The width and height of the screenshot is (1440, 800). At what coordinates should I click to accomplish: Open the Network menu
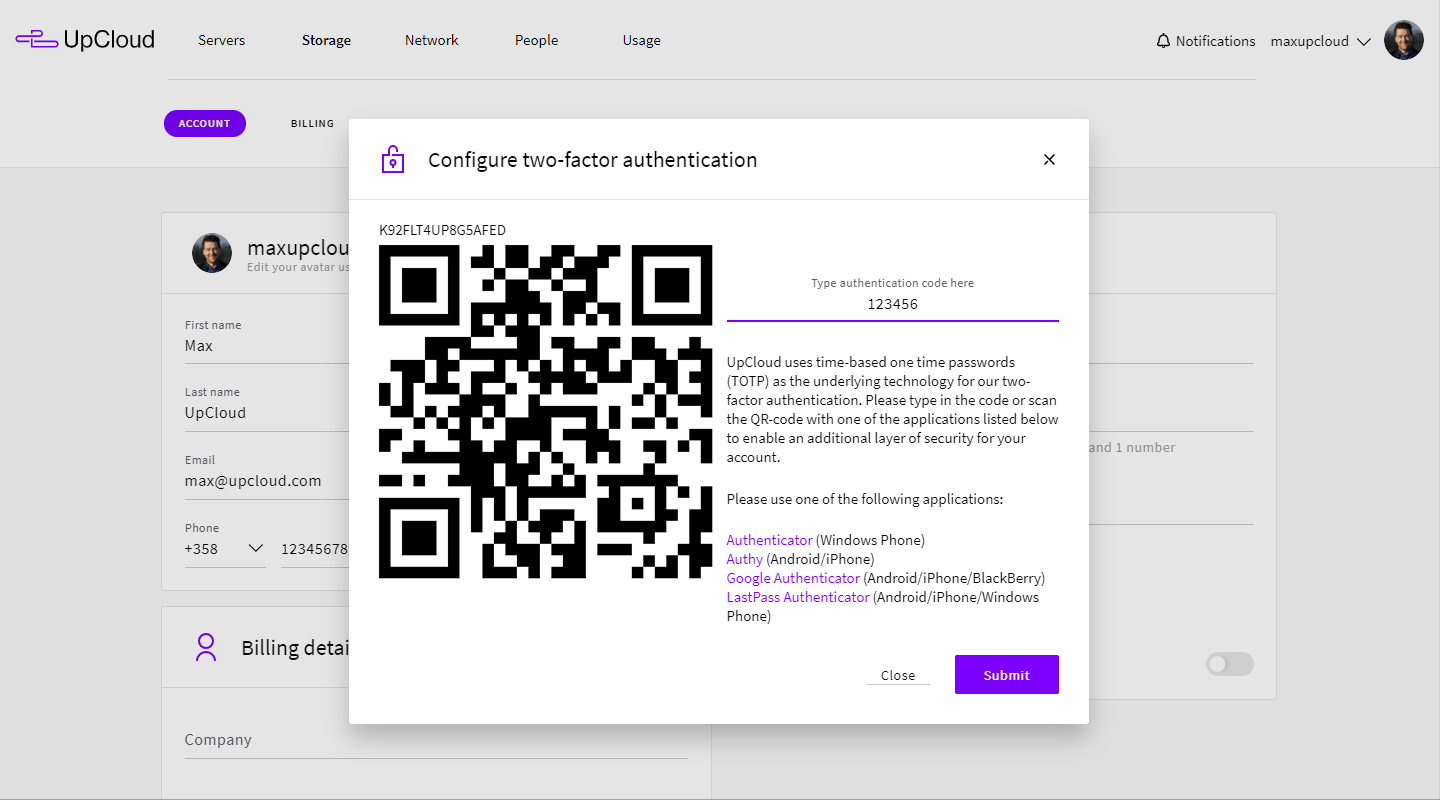click(x=431, y=40)
